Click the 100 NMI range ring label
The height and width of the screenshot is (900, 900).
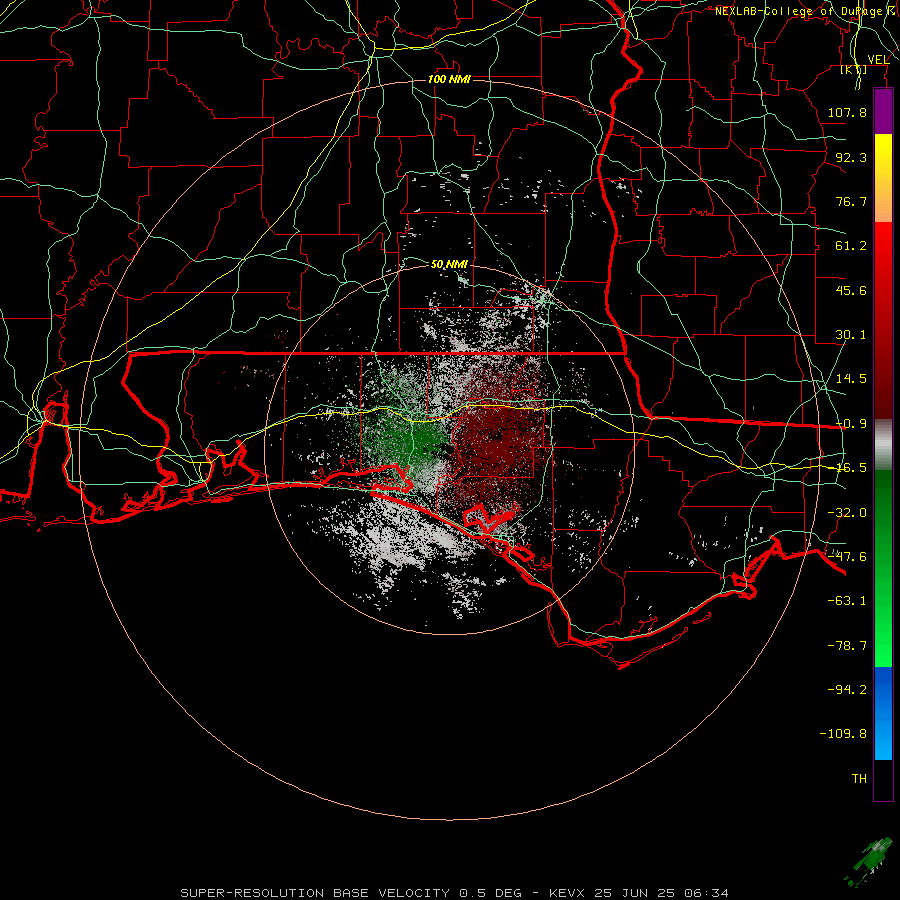point(449,79)
